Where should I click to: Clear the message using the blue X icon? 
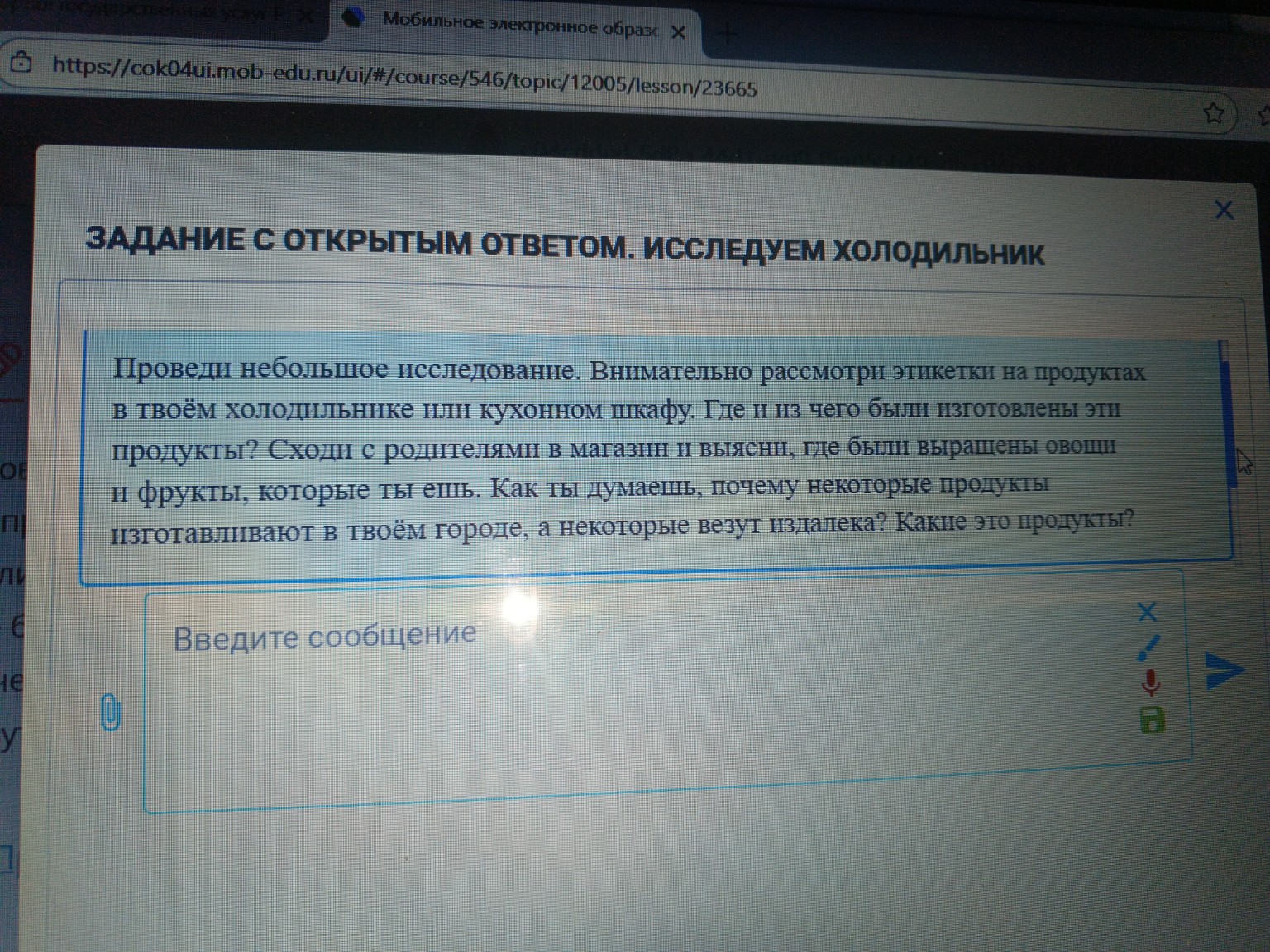click(x=1148, y=613)
